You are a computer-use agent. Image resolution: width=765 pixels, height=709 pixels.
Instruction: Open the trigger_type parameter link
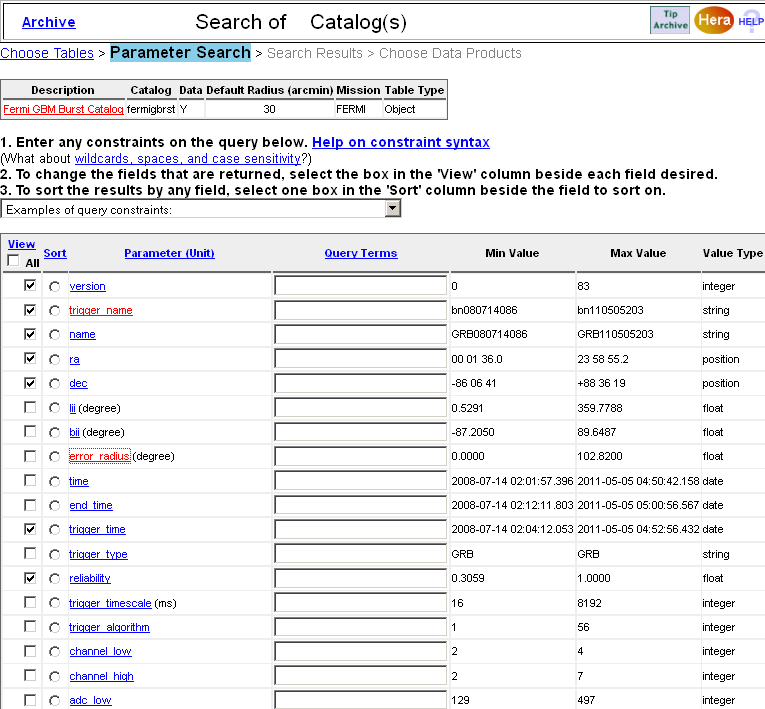[98, 554]
